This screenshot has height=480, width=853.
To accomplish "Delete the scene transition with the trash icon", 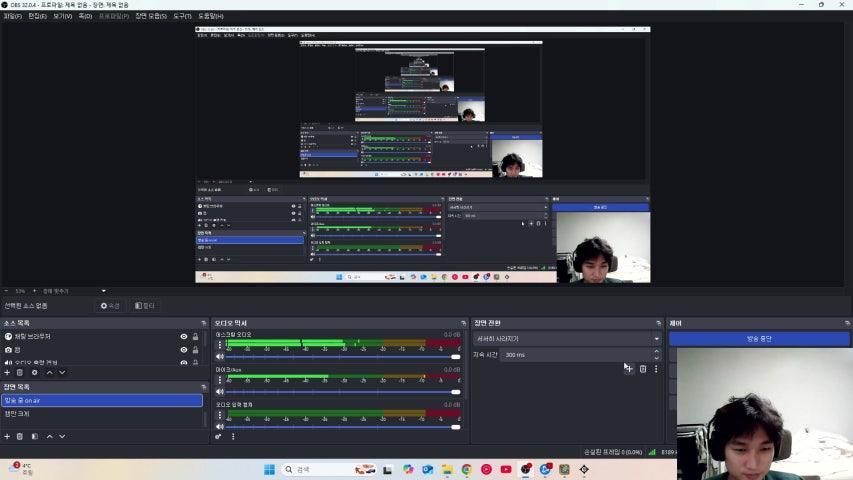I will point(642,369).
